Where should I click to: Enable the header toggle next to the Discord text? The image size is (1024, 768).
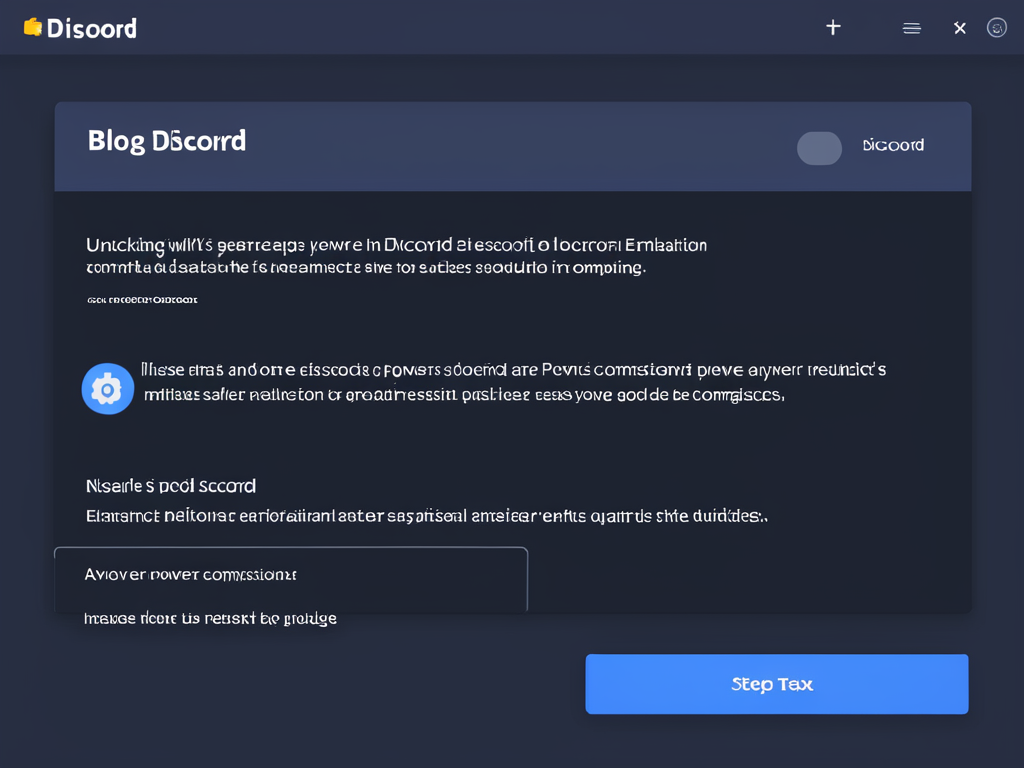[x=819, y=148]
